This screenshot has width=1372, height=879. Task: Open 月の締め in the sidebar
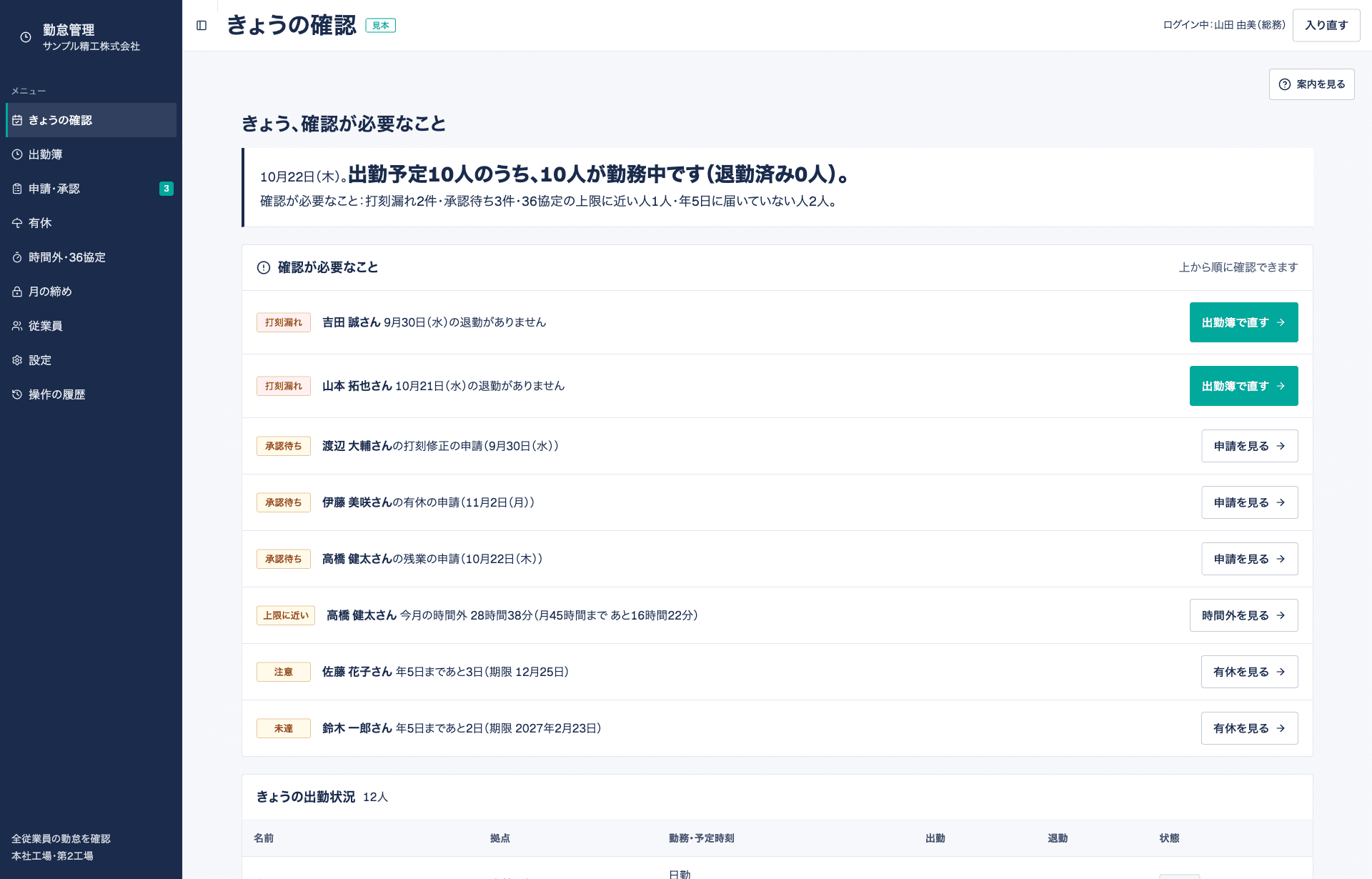91,292
